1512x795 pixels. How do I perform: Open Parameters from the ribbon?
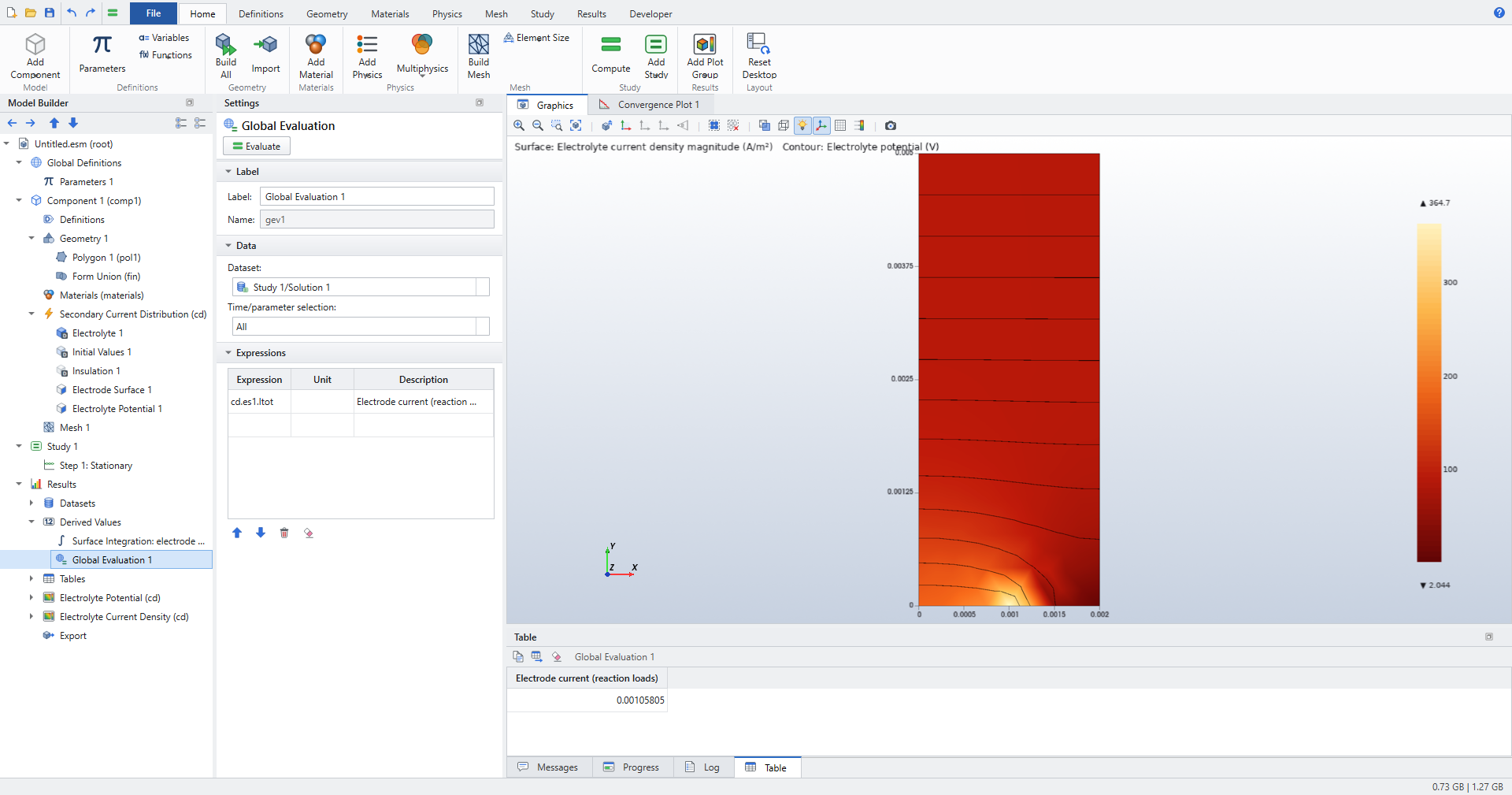(x=102, y=54)
